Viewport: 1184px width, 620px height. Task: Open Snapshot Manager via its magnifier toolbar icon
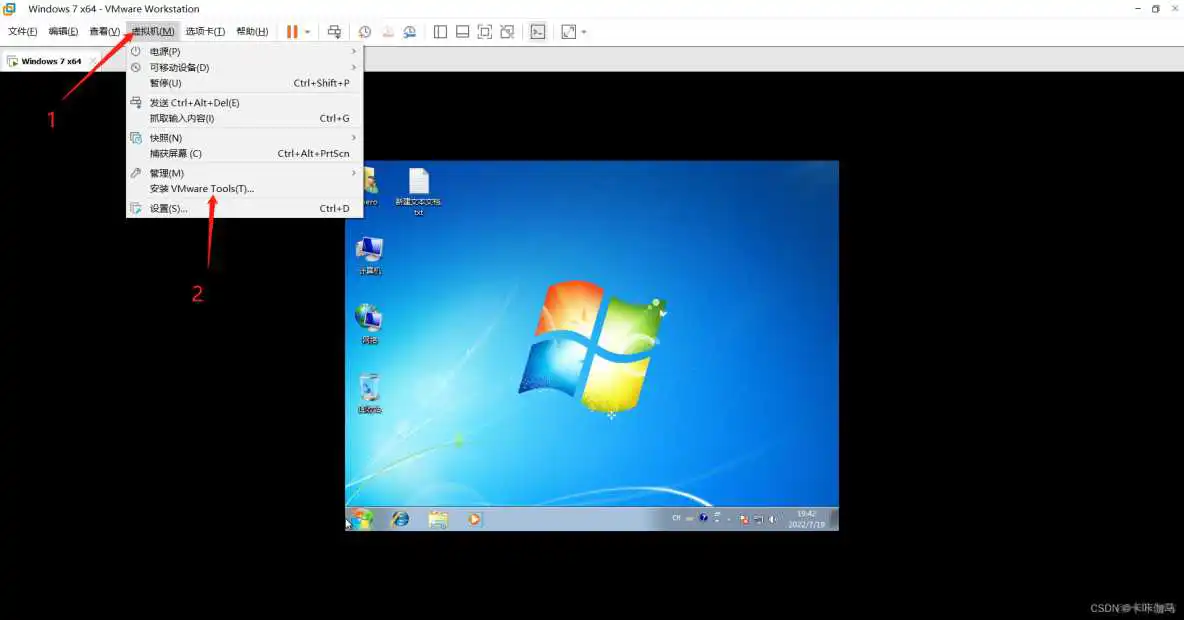(408, 31)
